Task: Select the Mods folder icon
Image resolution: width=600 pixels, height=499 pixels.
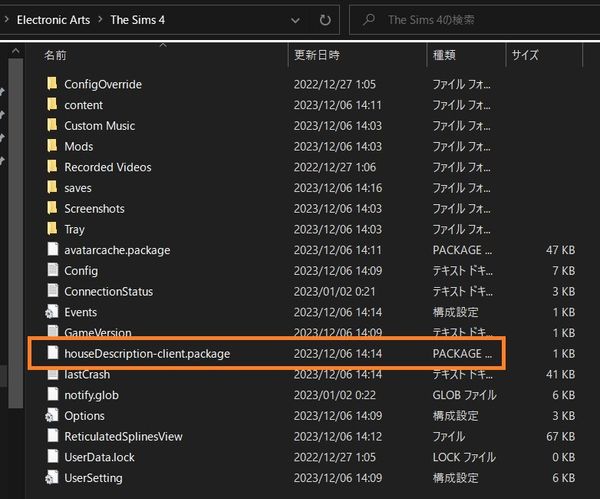Action: coord(52,145)
